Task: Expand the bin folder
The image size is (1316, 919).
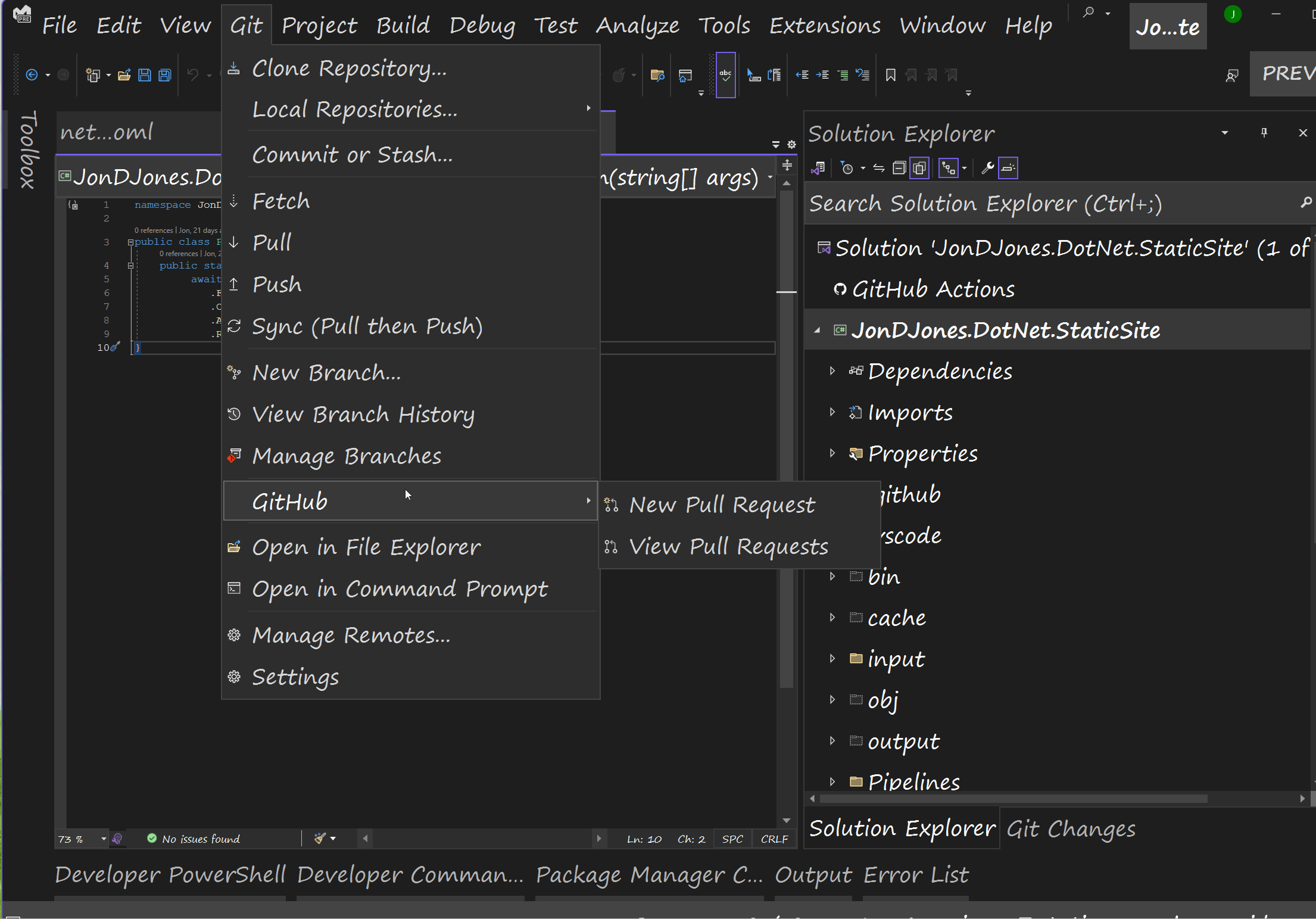Action: [x=832, y=577]
